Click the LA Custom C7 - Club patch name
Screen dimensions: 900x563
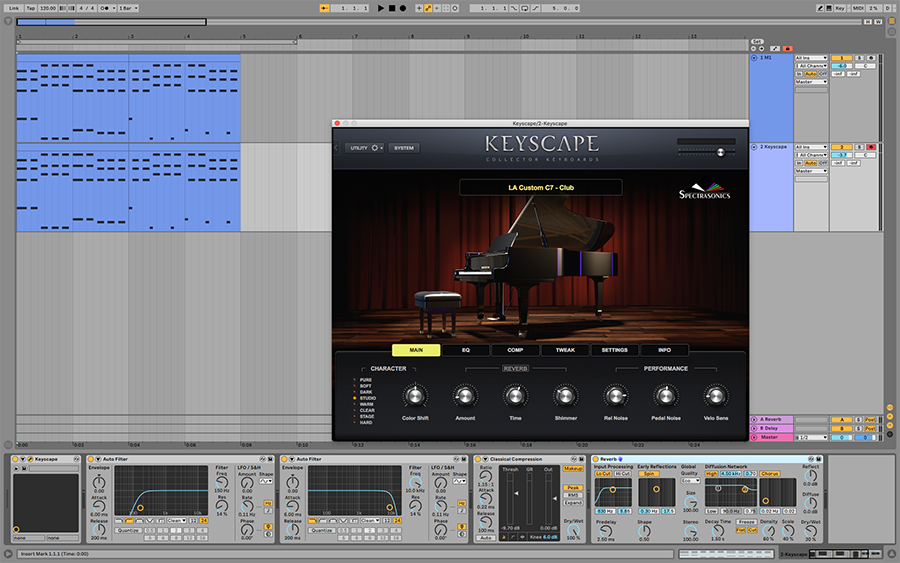point(541,188)
